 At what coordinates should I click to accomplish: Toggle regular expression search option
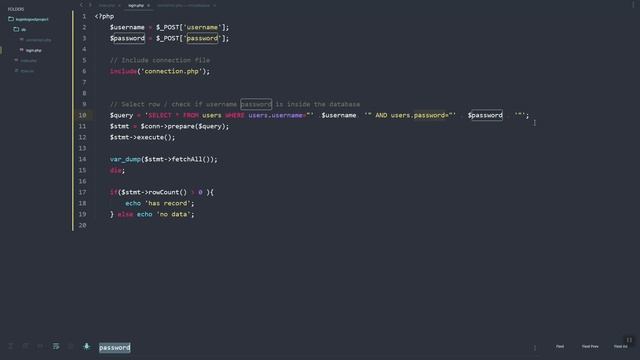(x=10, y=346)
